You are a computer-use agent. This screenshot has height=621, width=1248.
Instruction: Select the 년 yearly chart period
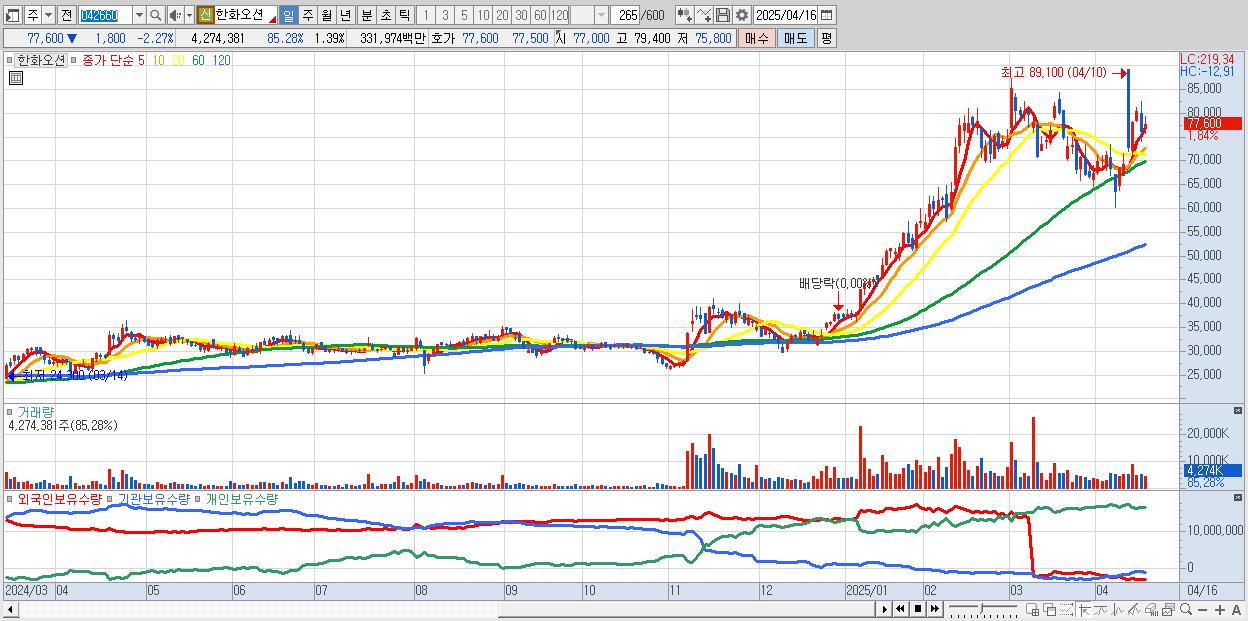point(345,15)
